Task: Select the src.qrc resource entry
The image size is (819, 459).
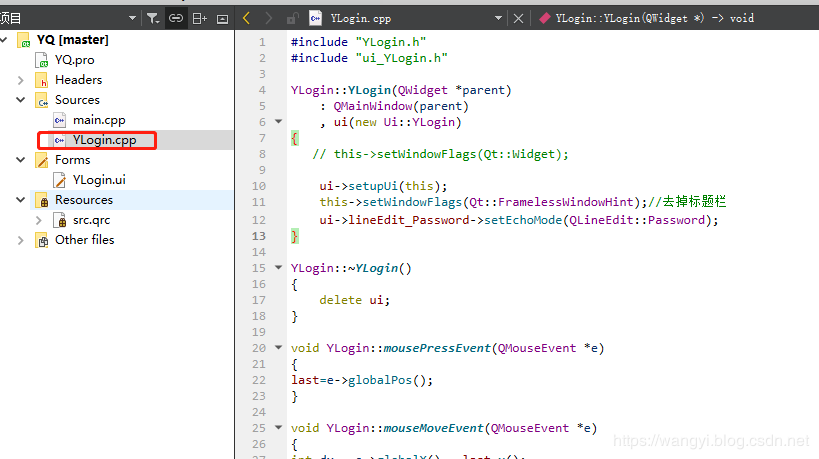Action: (x=91, y=220)
